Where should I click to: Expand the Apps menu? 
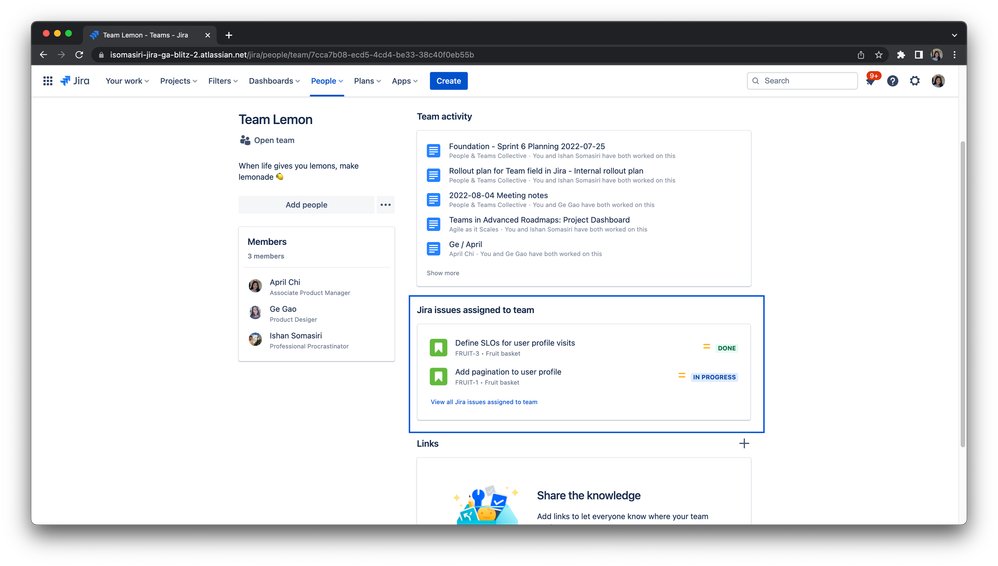(405, 81)
